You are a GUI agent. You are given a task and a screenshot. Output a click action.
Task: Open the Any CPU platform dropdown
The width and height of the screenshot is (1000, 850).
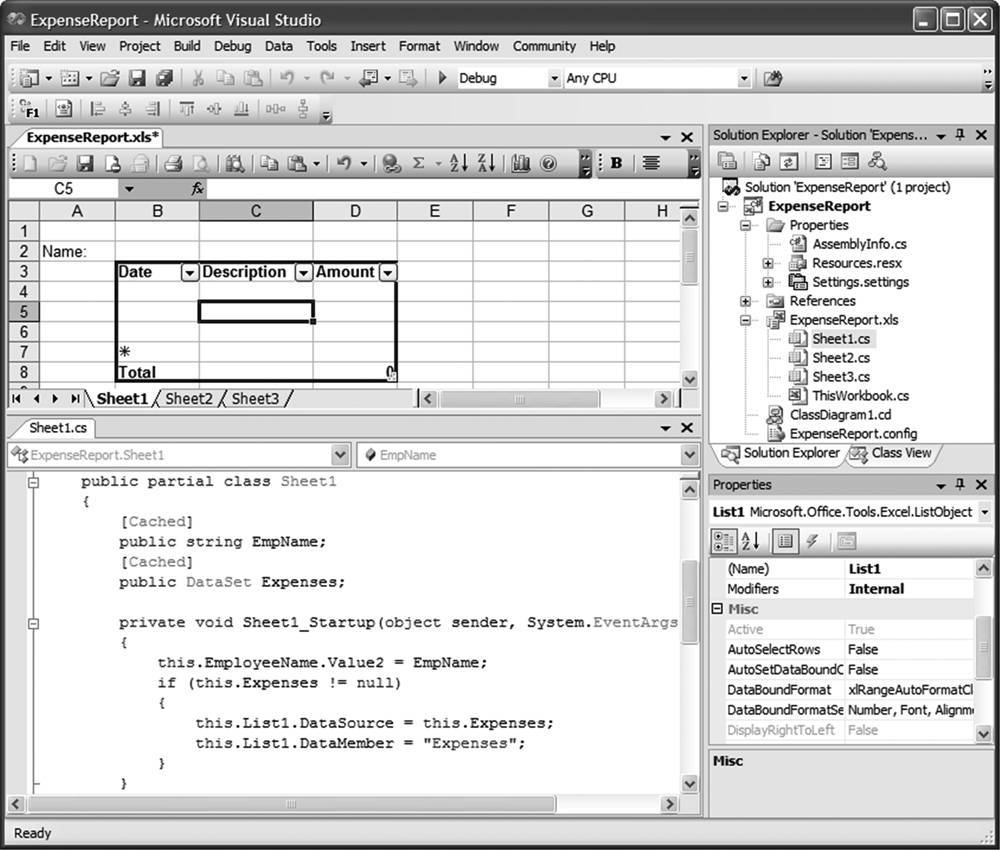click(x=744, y=78)
